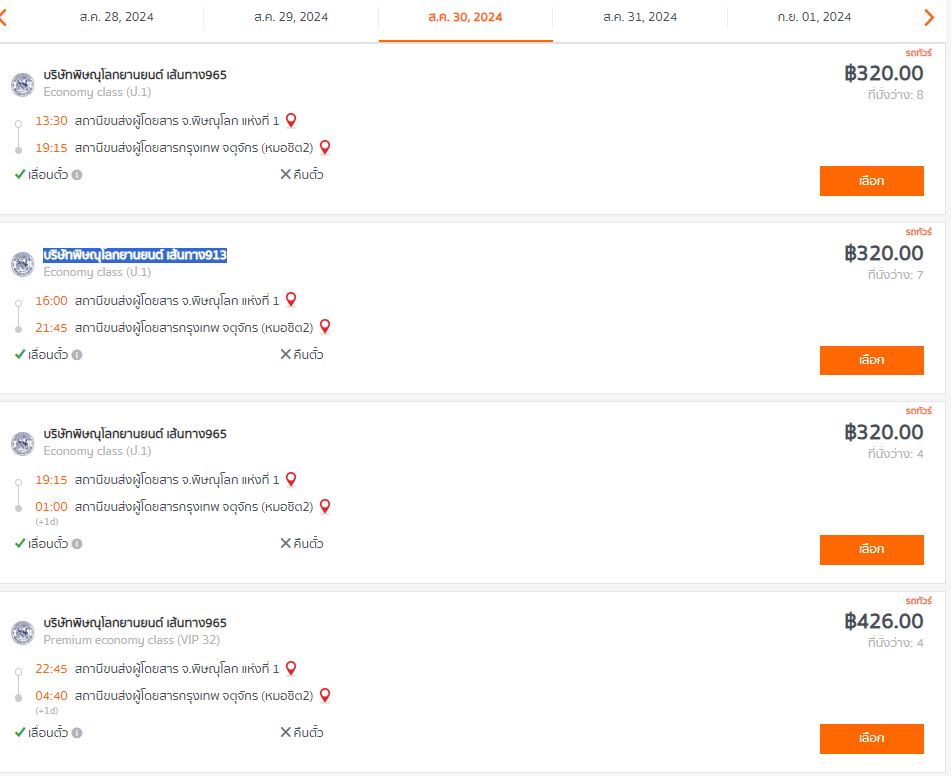Screen dimensions: 951x776
Task: Open map pin for 16:00 departure station
Action: 291,300
